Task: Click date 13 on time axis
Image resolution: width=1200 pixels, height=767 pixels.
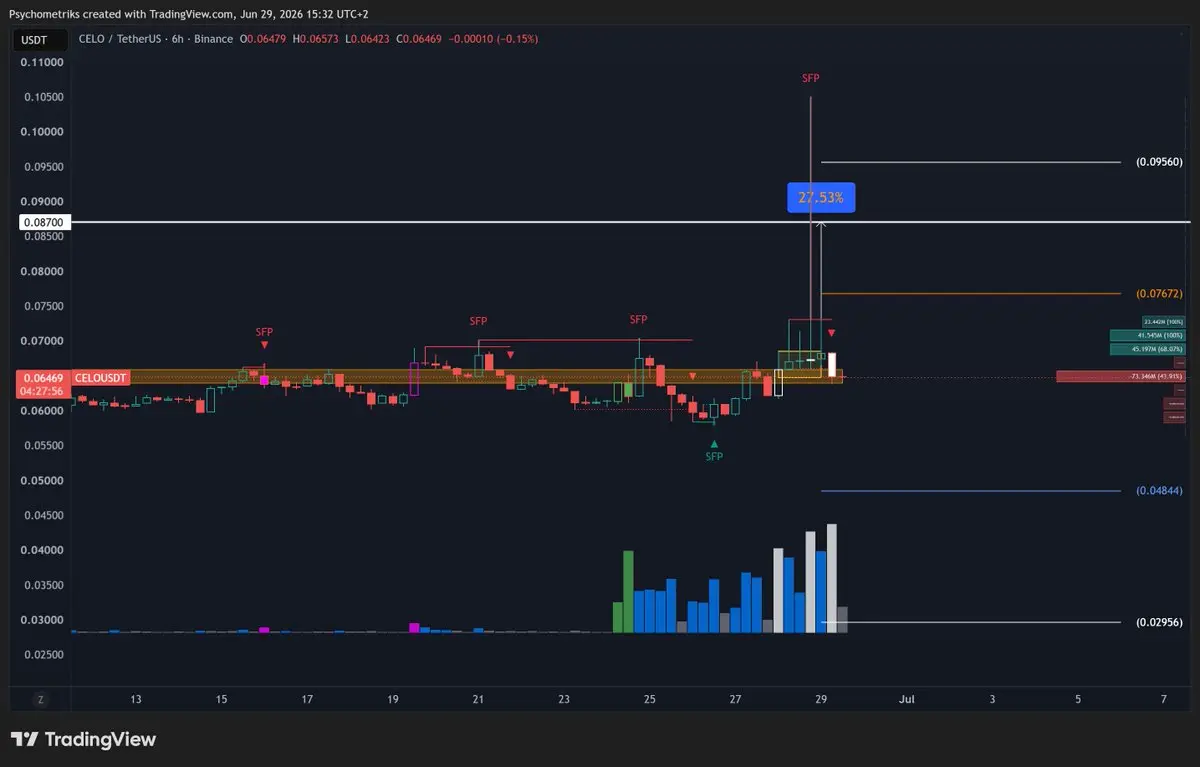Action: (x=136, y=700)
